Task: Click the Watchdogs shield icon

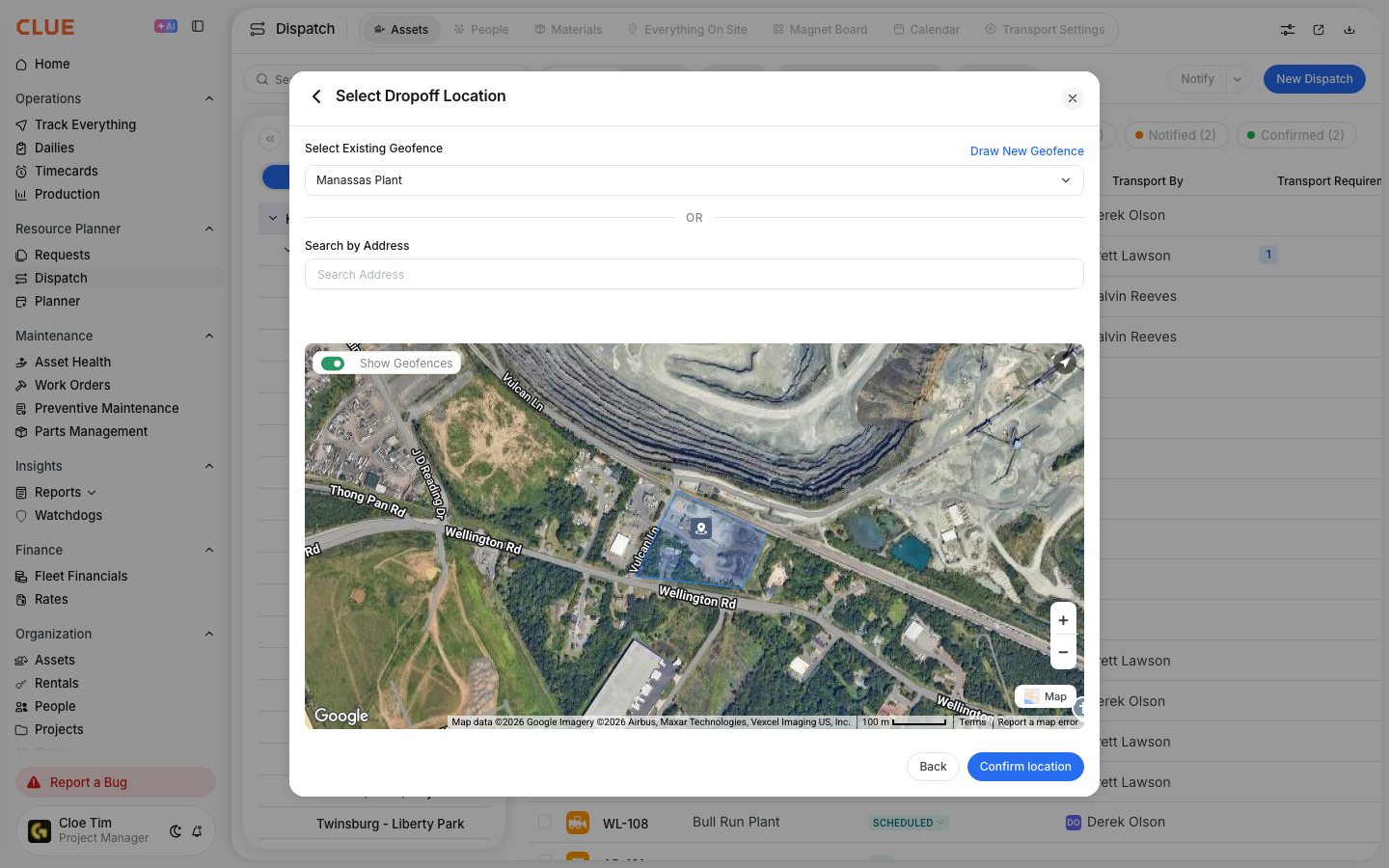Action: pyautogui.click(x=21, y=515)
